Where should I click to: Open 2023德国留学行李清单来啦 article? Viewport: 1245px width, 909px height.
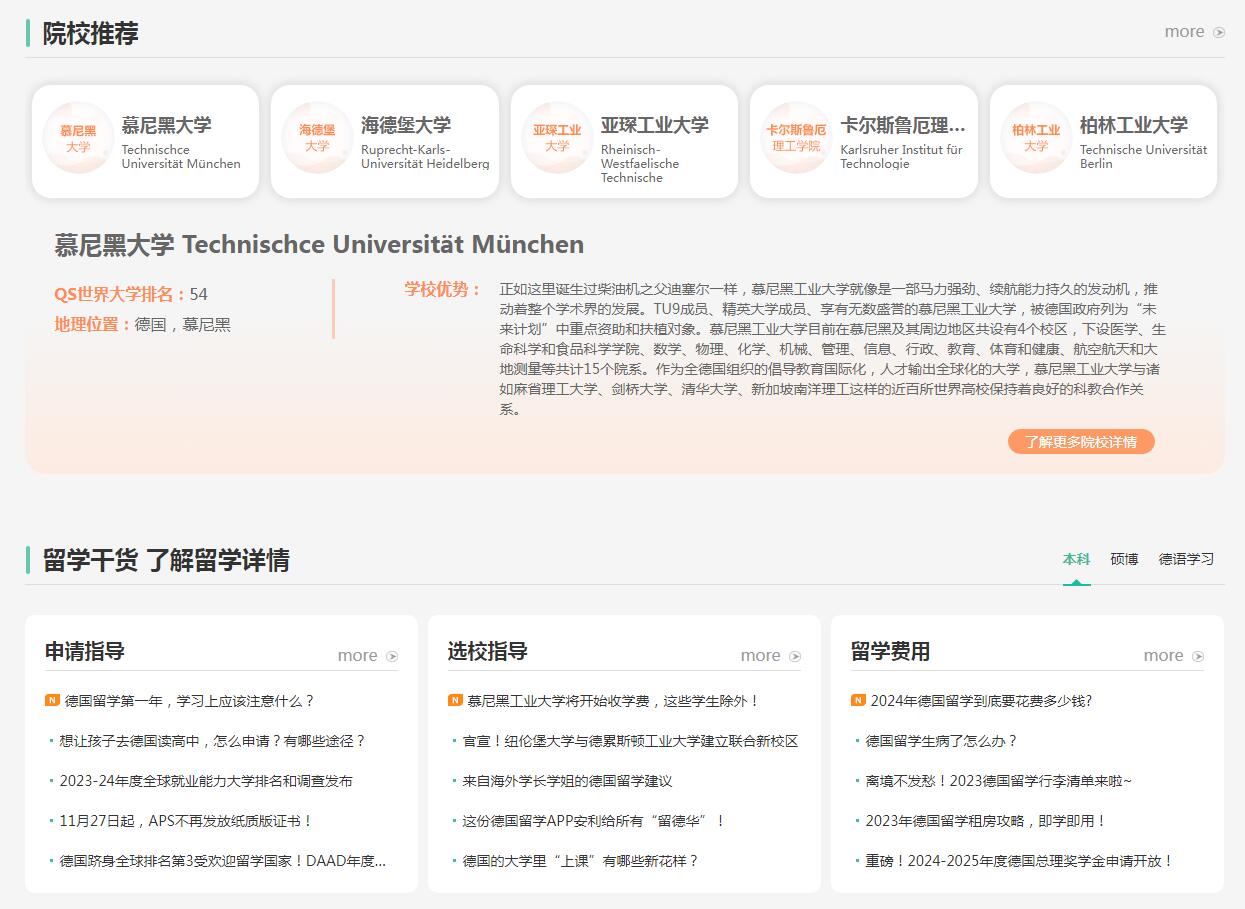point(998,781)
